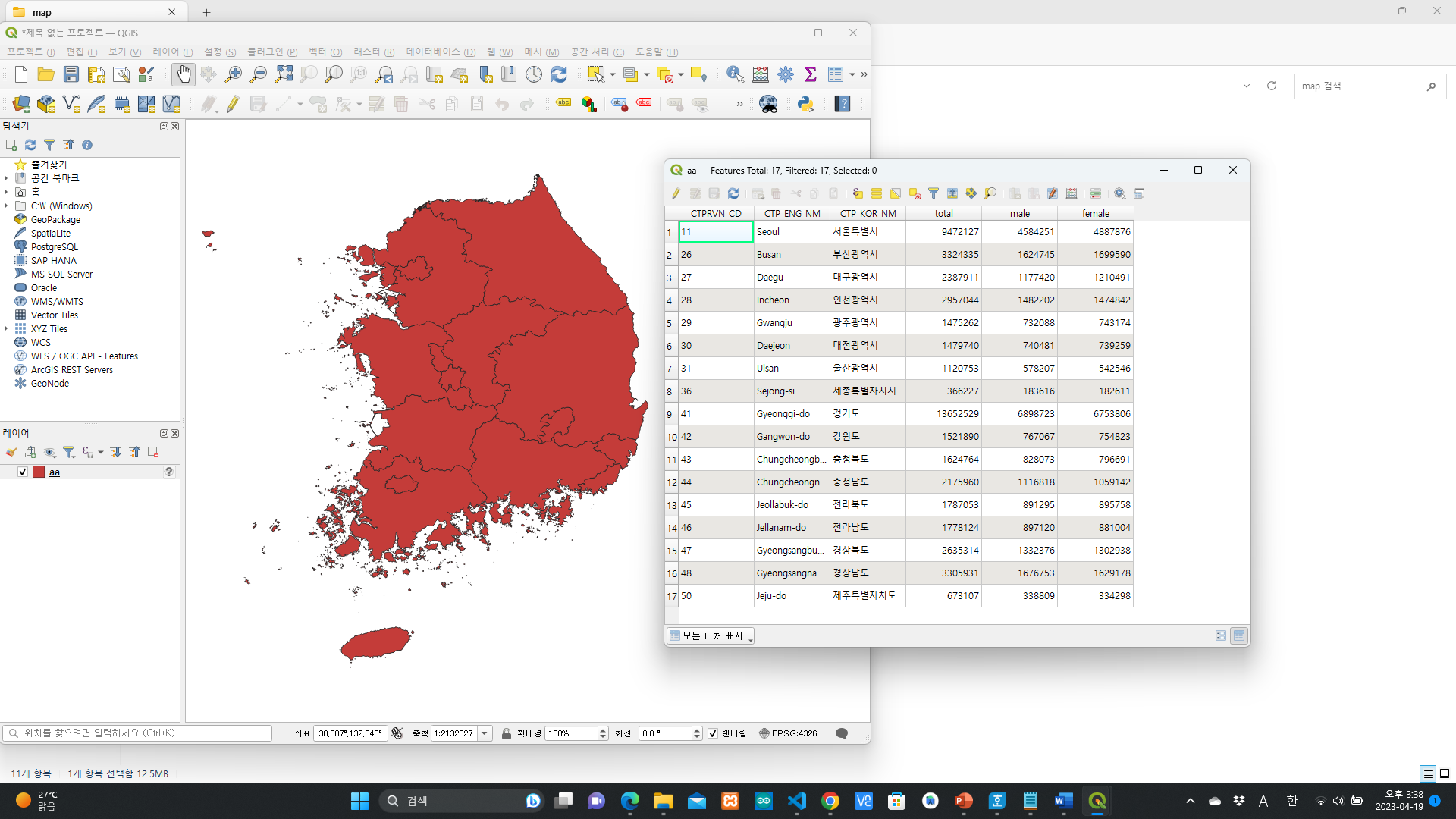Screen dimensions: 1456x819
Task: Toggle editing pencil in attribute table
Action: pos(676,193)
